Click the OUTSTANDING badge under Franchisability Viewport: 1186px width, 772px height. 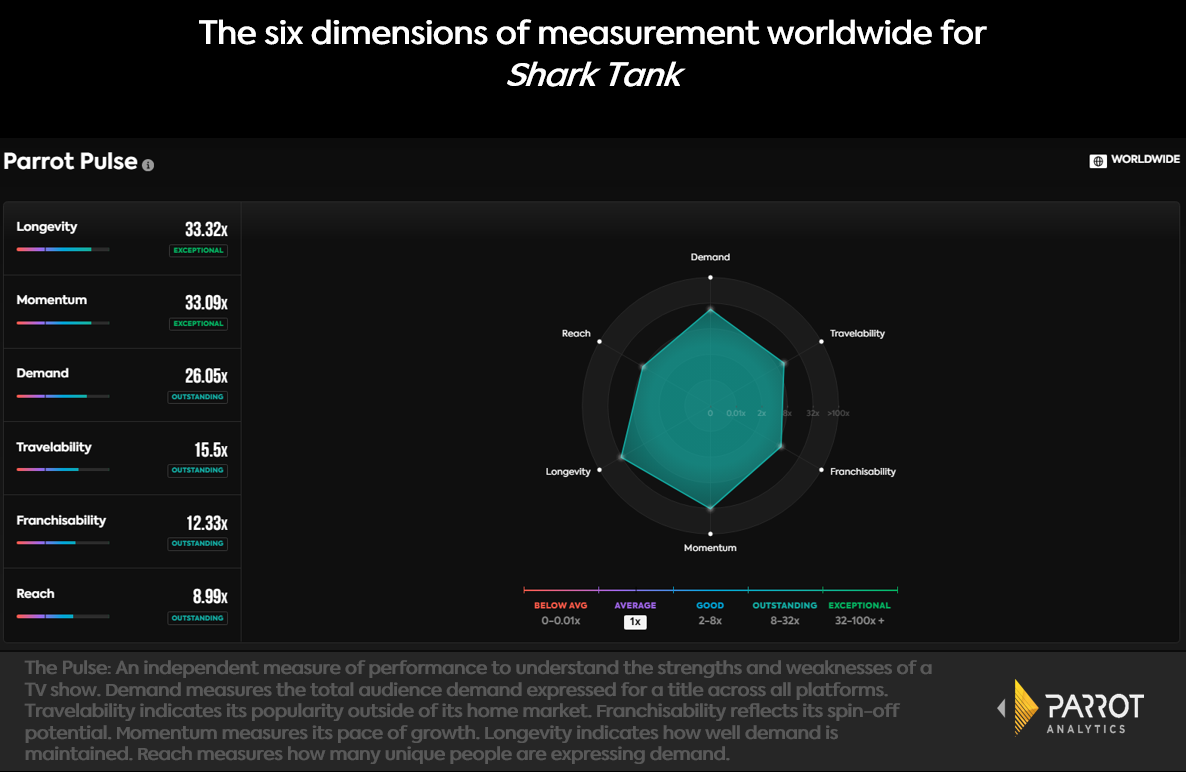(x=197, y=544)
